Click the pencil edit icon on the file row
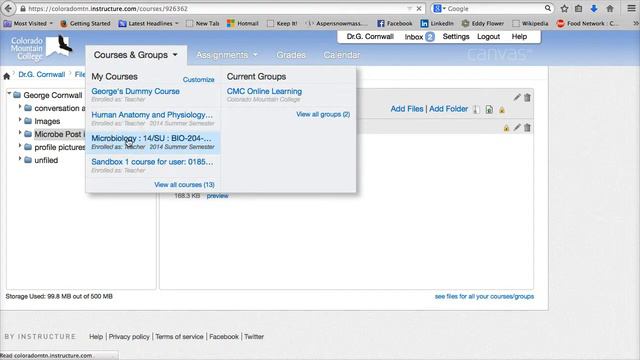The width and height of the screenshot is (640, 360). tap(517, 127)
